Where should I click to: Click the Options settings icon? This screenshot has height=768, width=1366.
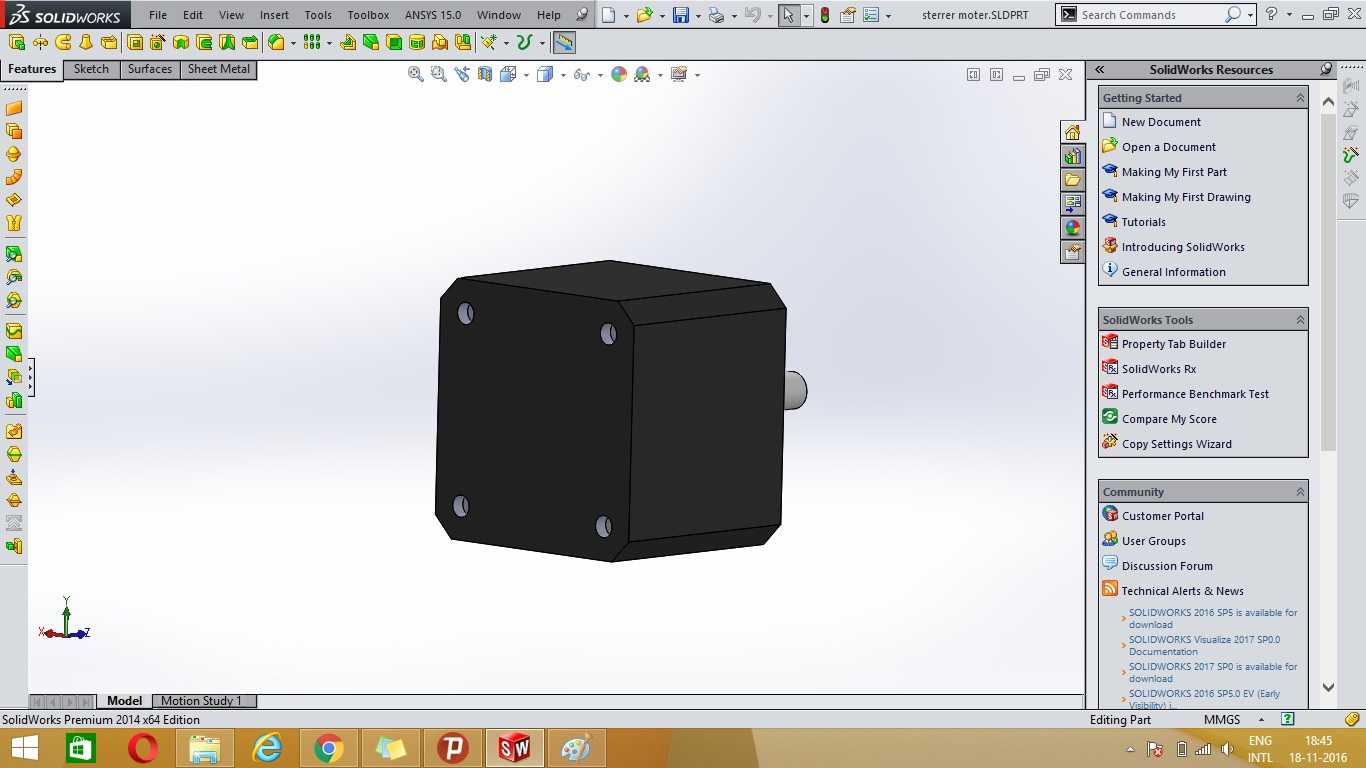870,15
